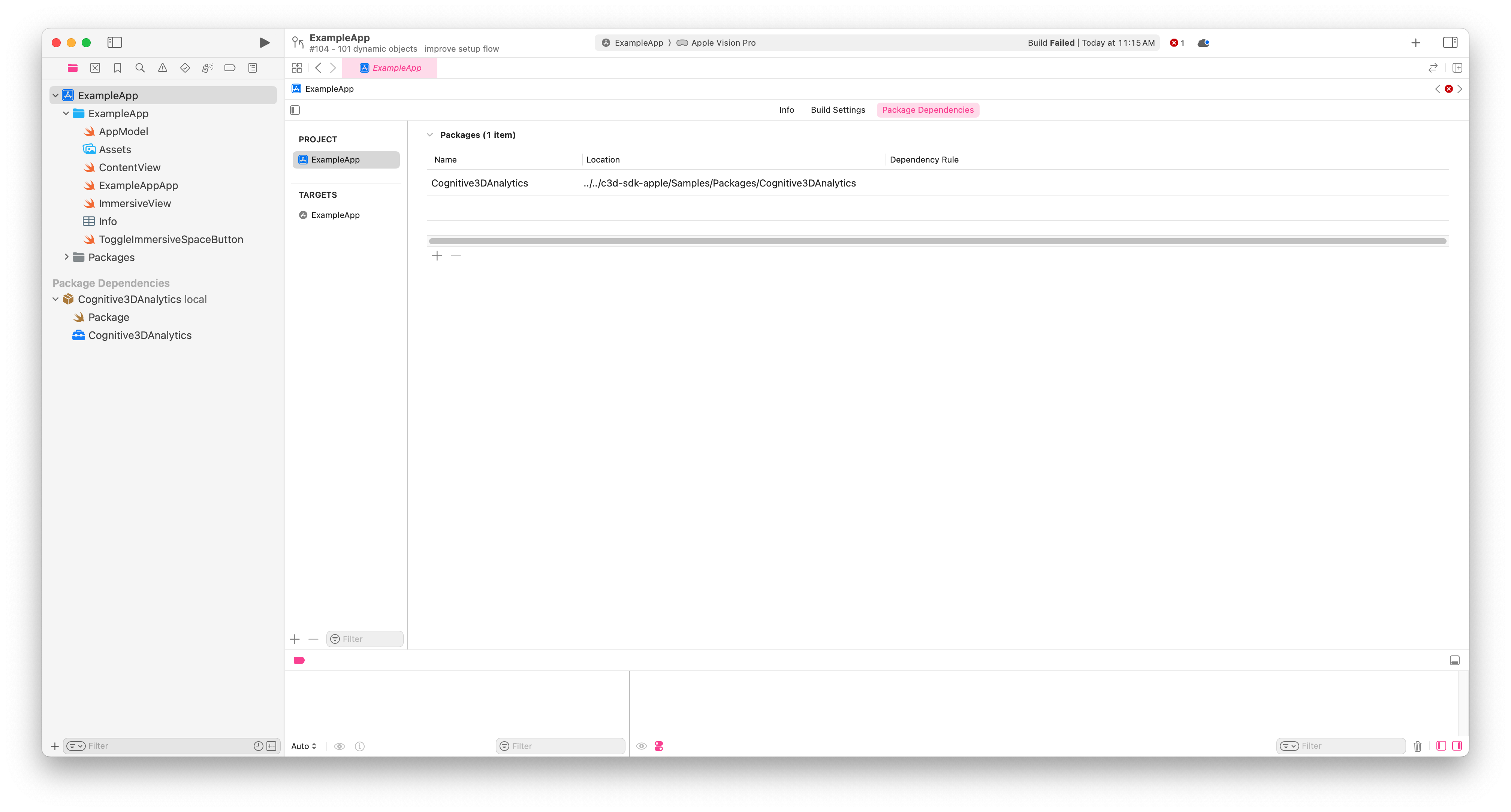This screenshot has height=812, width=1511.
Task: Select the ExampleApp editor tab
Action: [390, 68]
